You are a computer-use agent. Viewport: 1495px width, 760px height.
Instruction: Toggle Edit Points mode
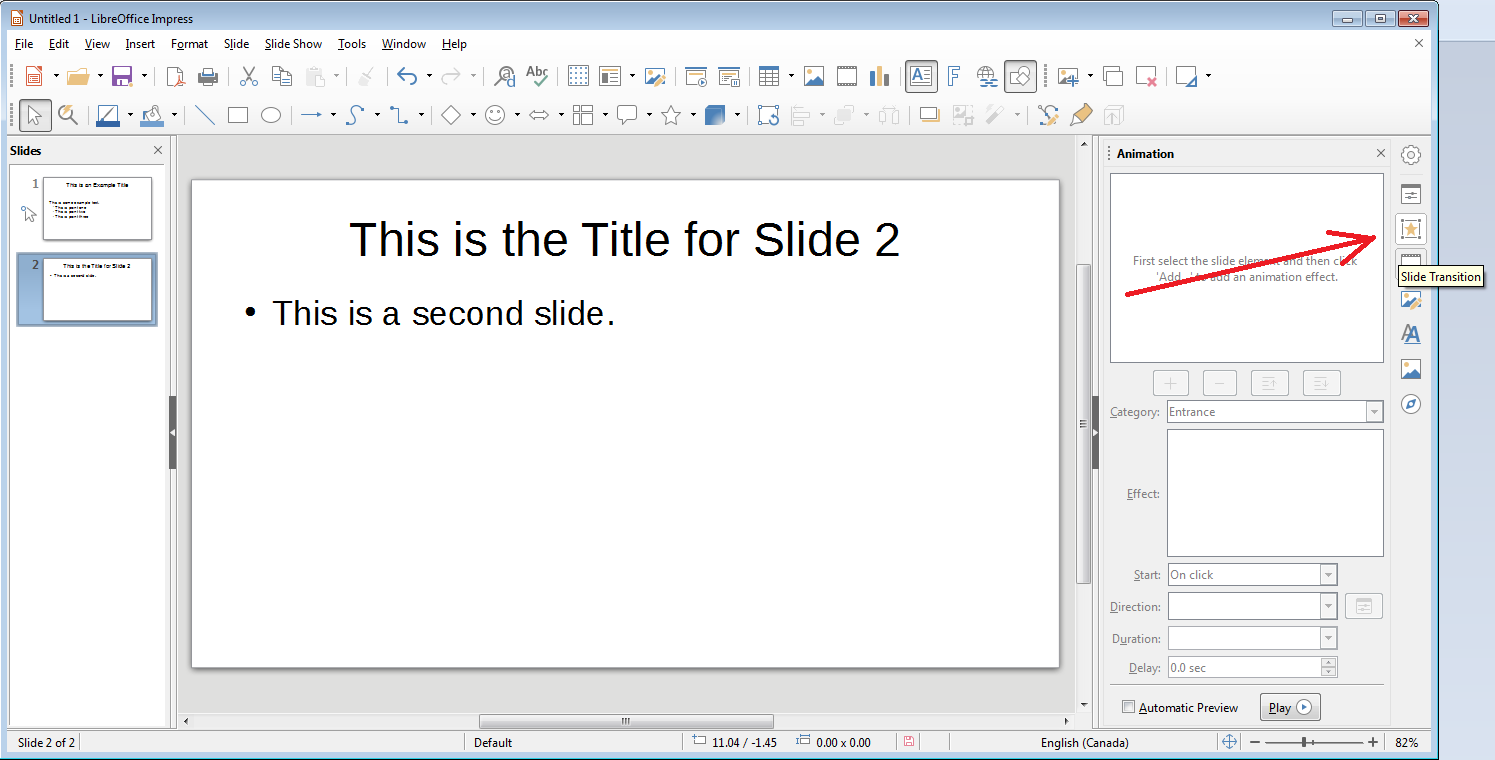(x=1048, y=115)
